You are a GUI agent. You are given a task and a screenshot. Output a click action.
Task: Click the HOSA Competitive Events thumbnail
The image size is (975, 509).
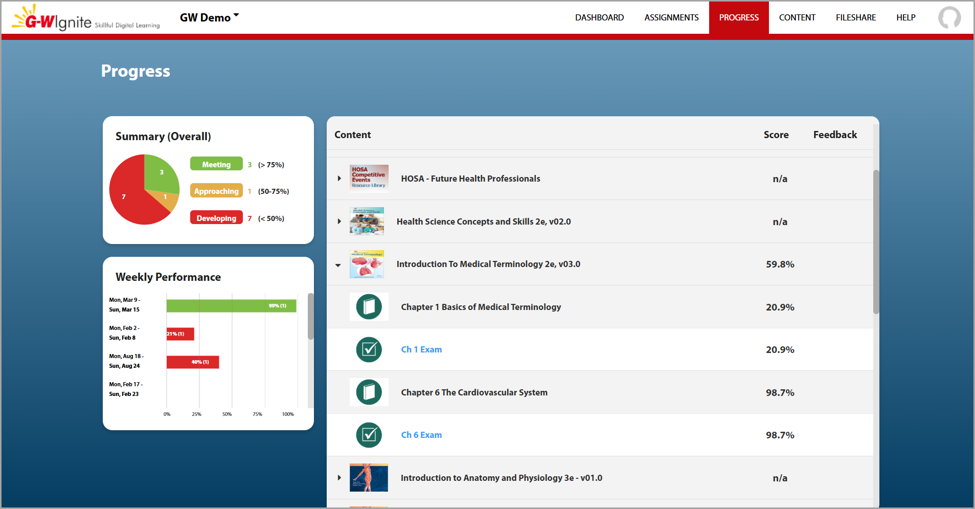[369, 178]
